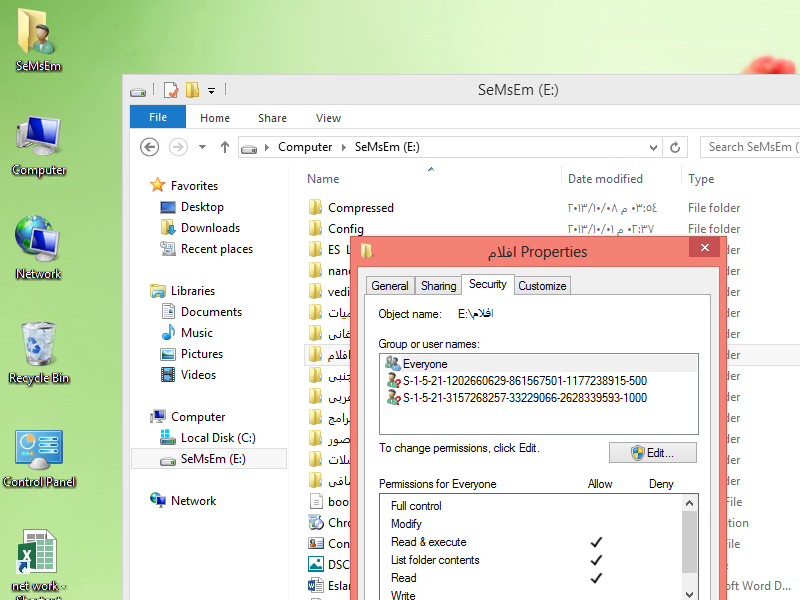Click the drive icon in Explorer title bar

pos(138,91)
